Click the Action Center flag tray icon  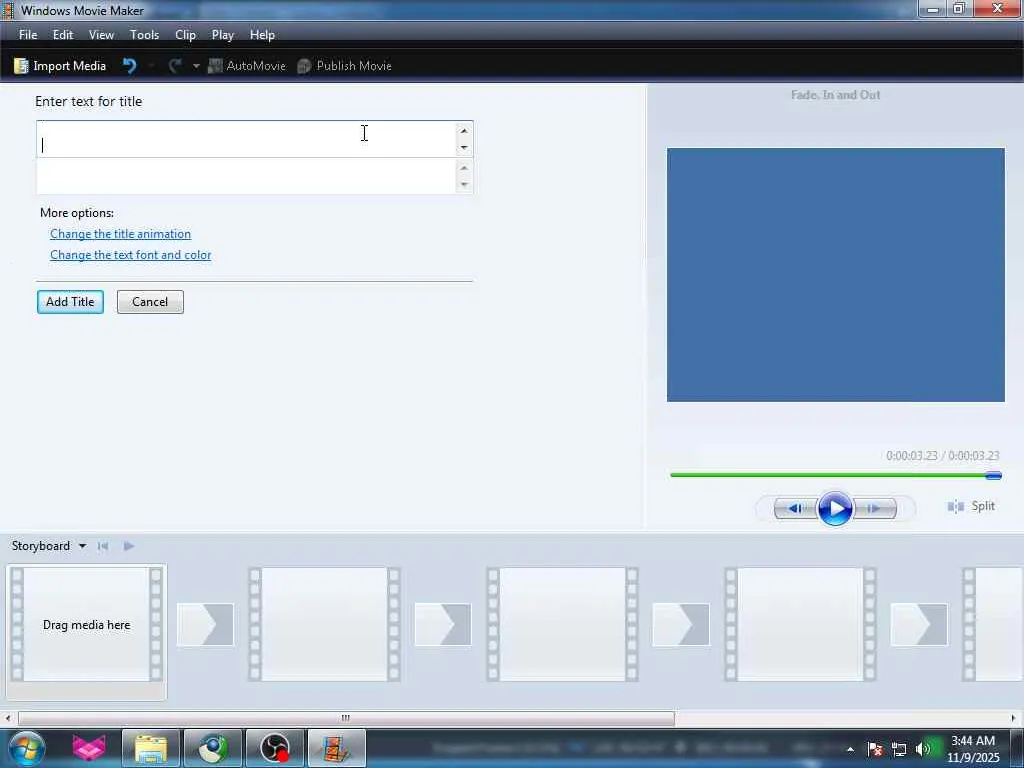tap(875, 749)
